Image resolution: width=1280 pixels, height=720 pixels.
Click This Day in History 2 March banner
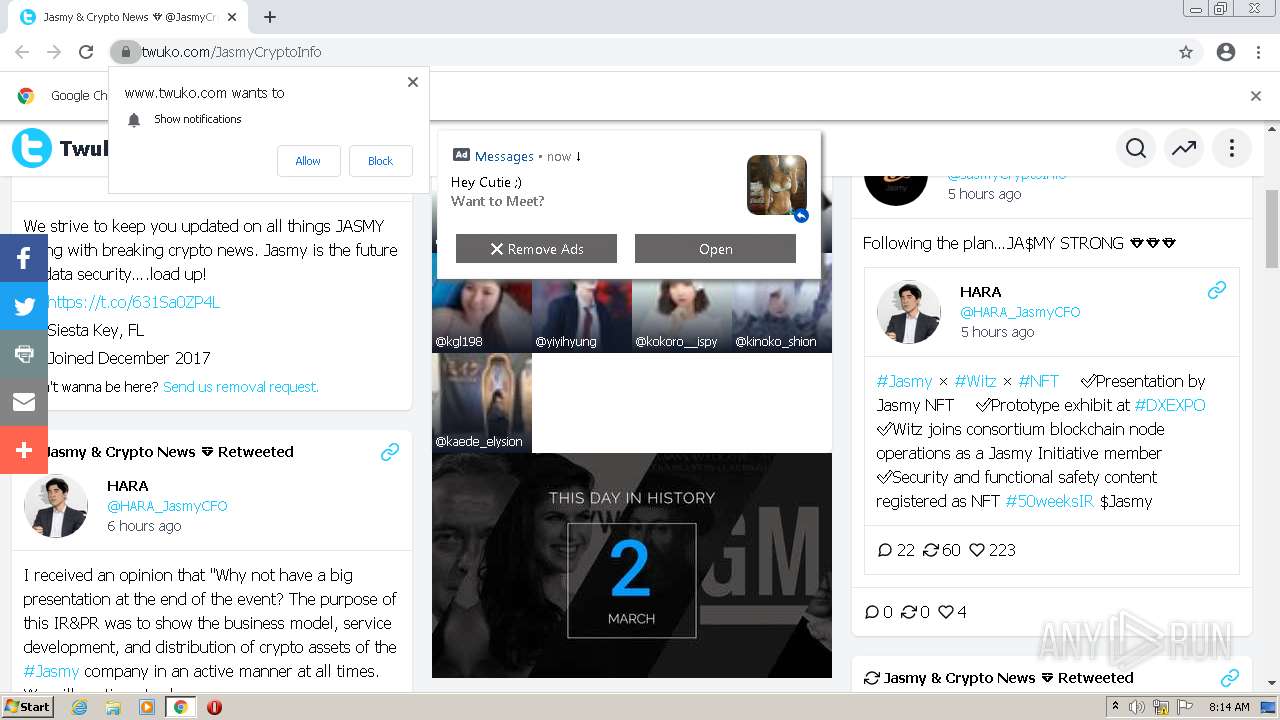632,566
